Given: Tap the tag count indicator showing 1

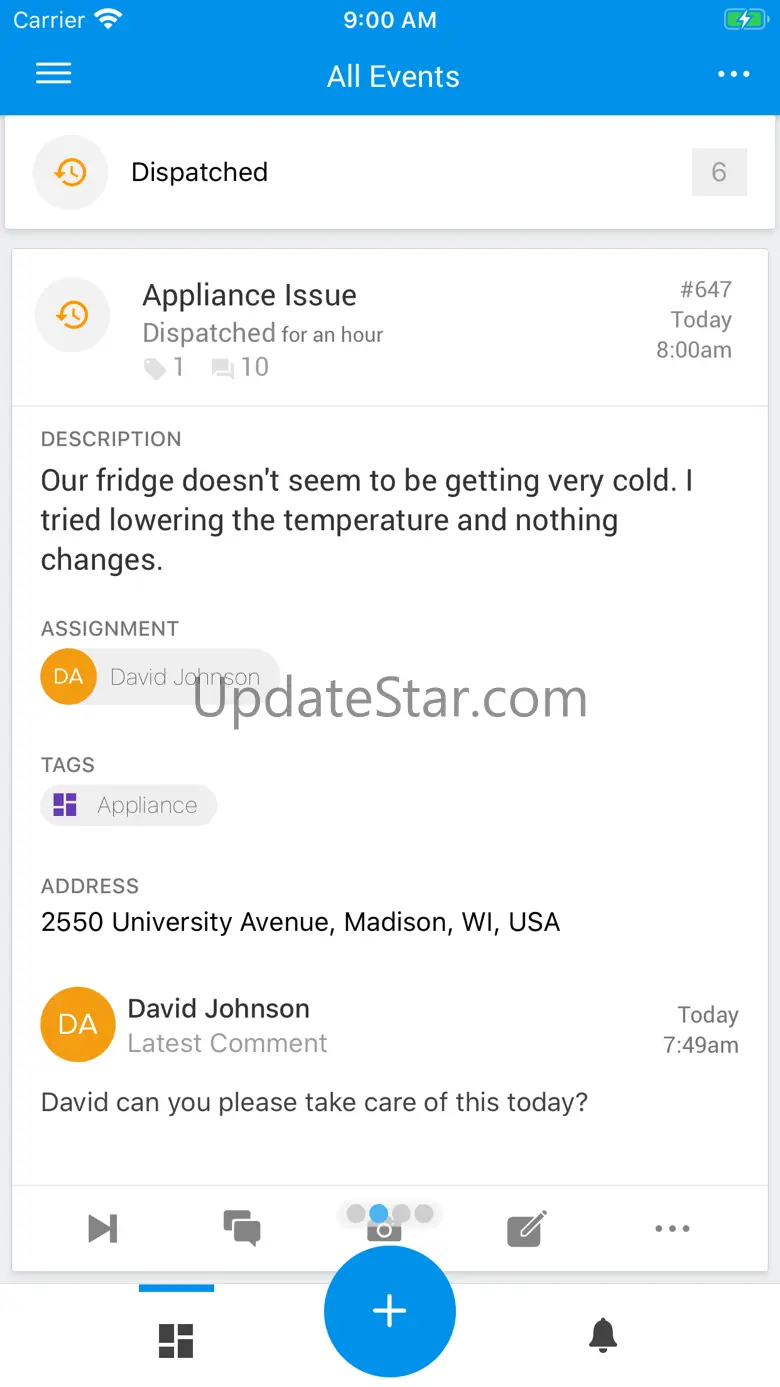Looking at the screenshot, I should click(165, 368).
